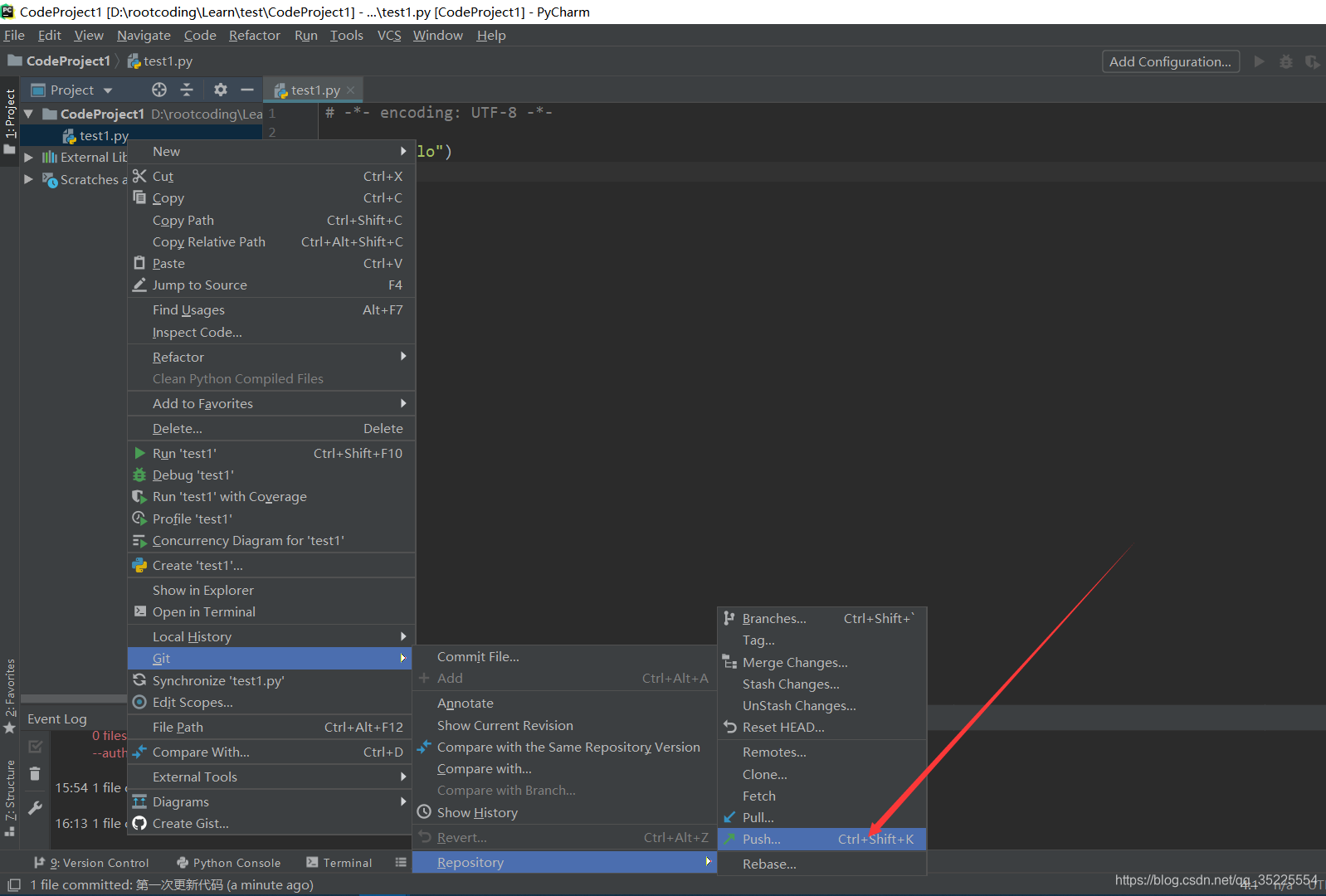
Task: Click the Collapse All icon in Project panel
Action: [x=187, y=90]
